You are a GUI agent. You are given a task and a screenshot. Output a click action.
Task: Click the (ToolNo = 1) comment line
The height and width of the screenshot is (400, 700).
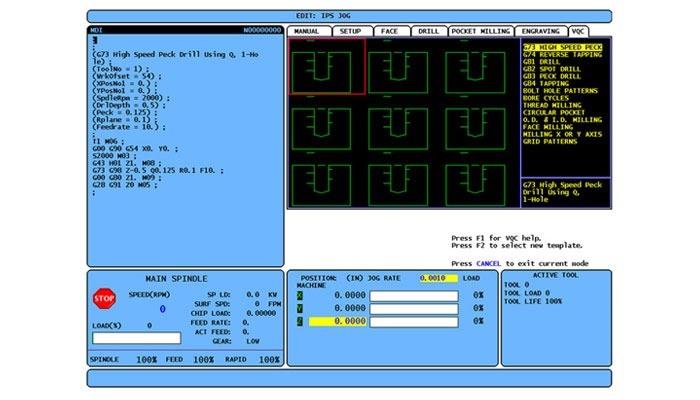coord(121,69)
